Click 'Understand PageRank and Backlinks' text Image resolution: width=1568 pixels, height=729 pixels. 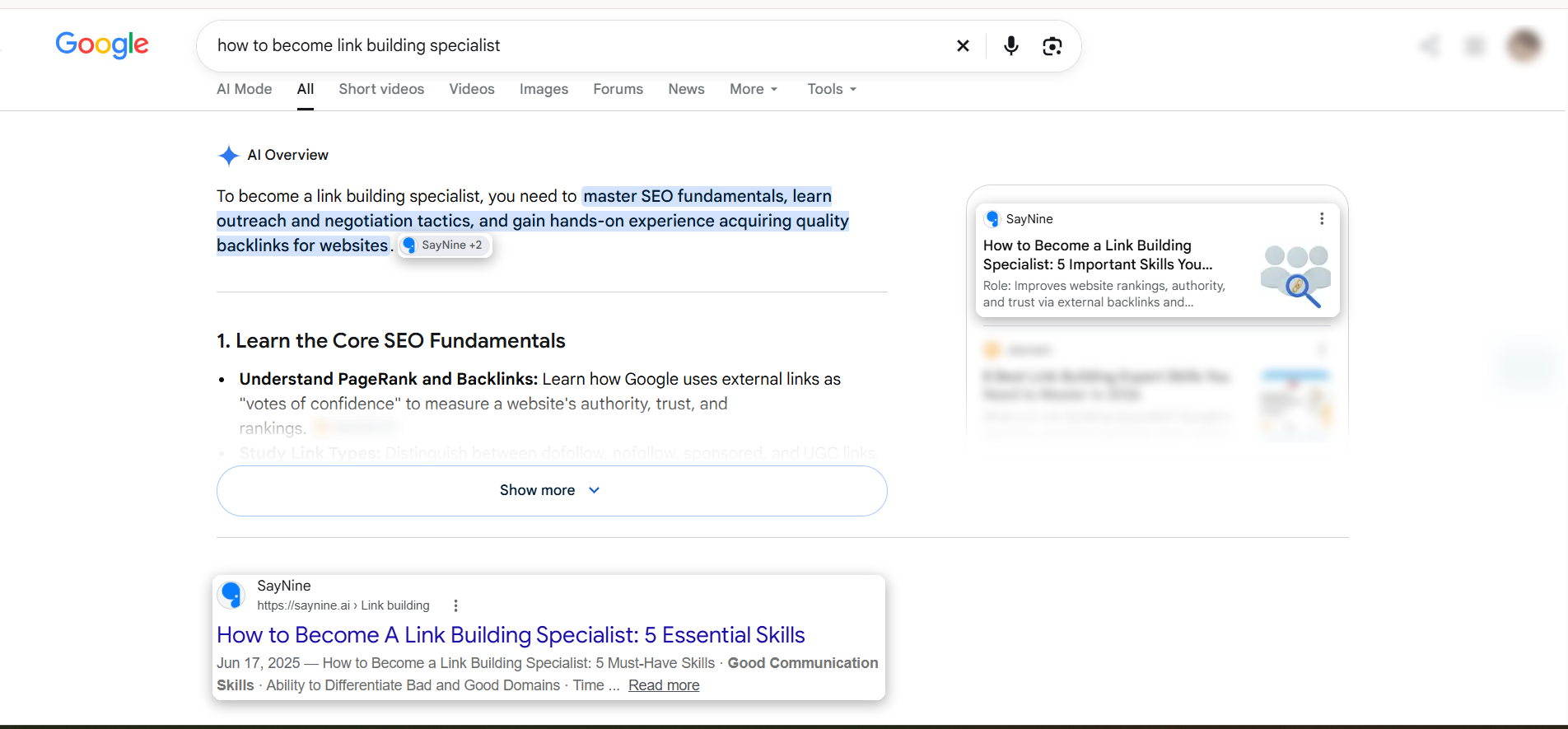pyautogui.click(x=389, y=379)
